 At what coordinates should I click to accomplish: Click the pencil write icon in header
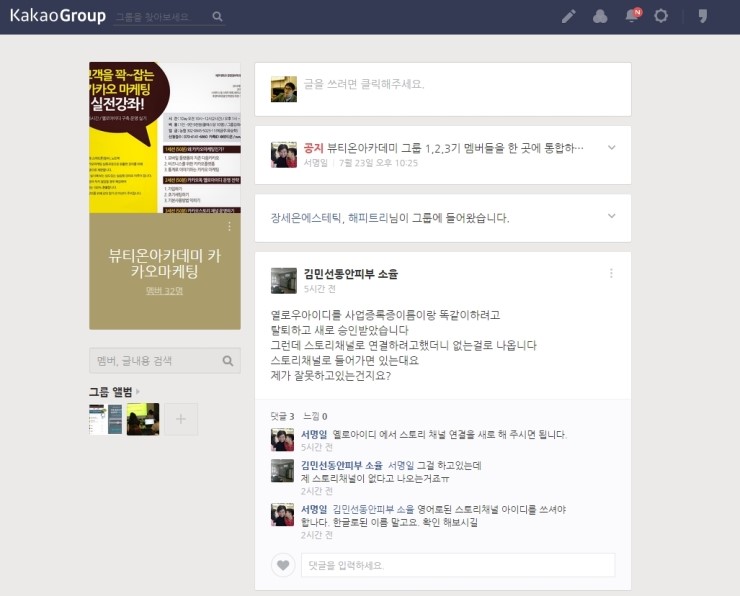[x=569, y=17]
